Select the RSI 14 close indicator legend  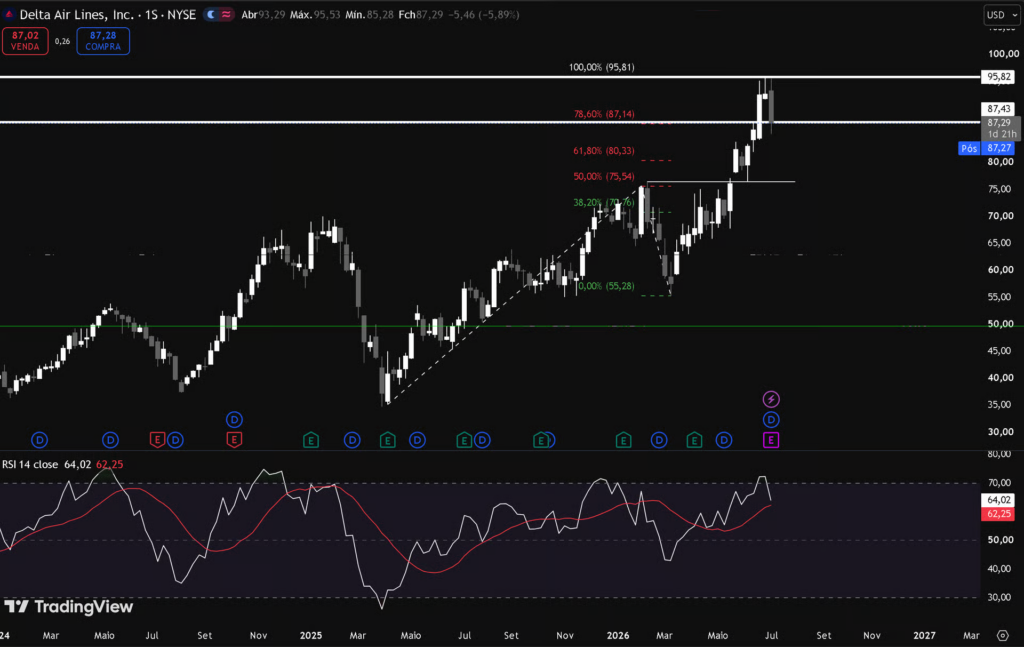[30, 464]
